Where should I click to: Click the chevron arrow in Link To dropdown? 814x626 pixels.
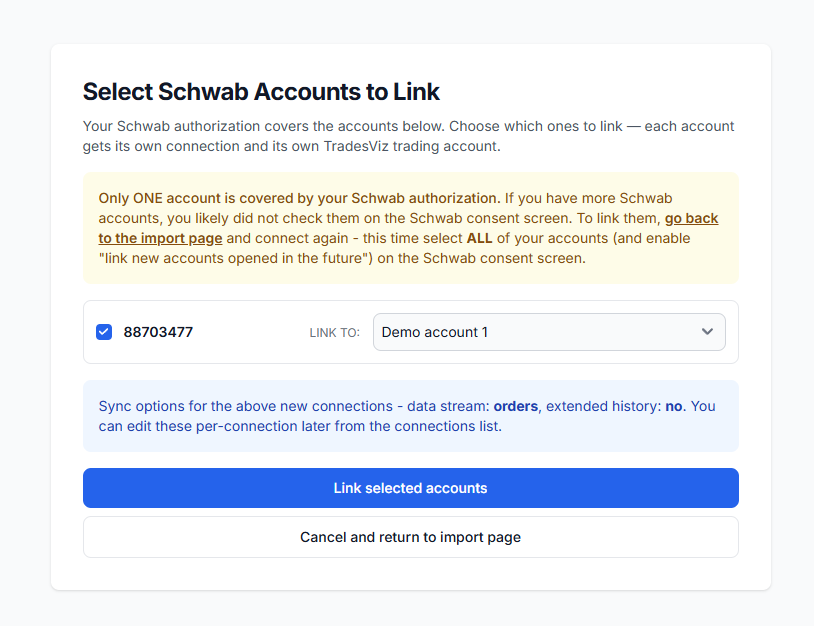coord(707,332)
